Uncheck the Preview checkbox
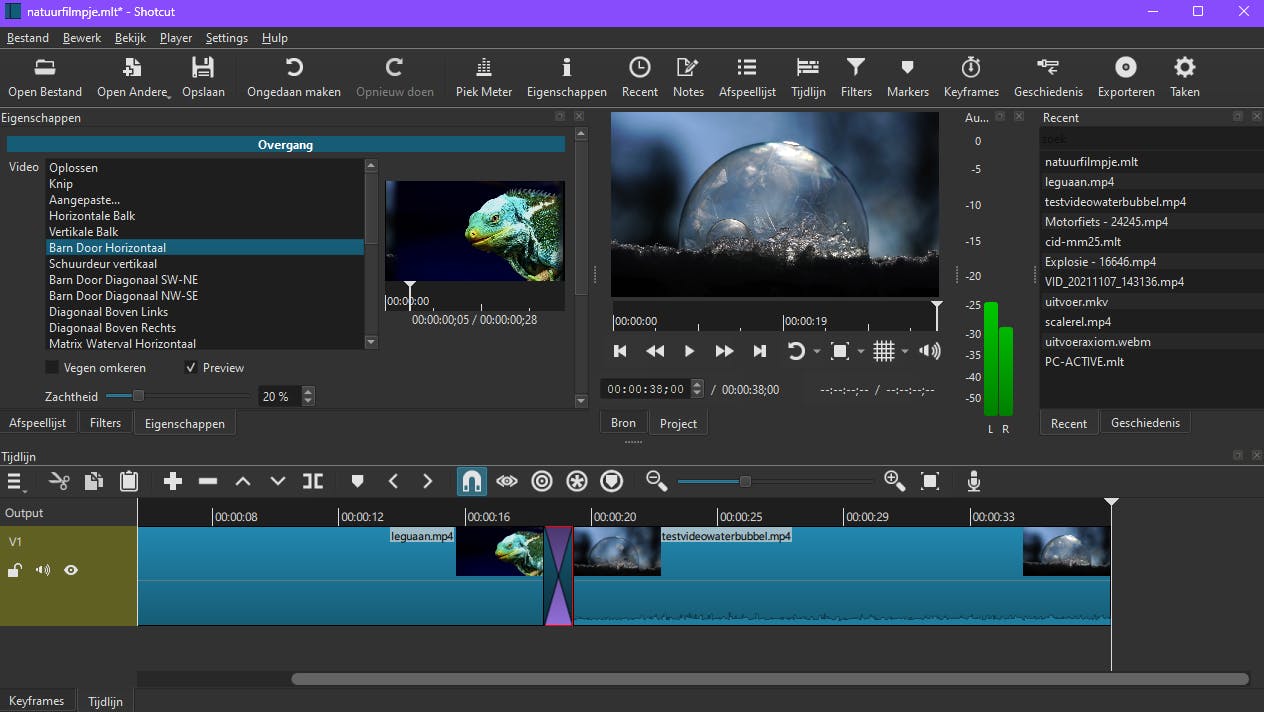Image resolution: width=1264 pixels, height=712 pixels. pos(191,367)
